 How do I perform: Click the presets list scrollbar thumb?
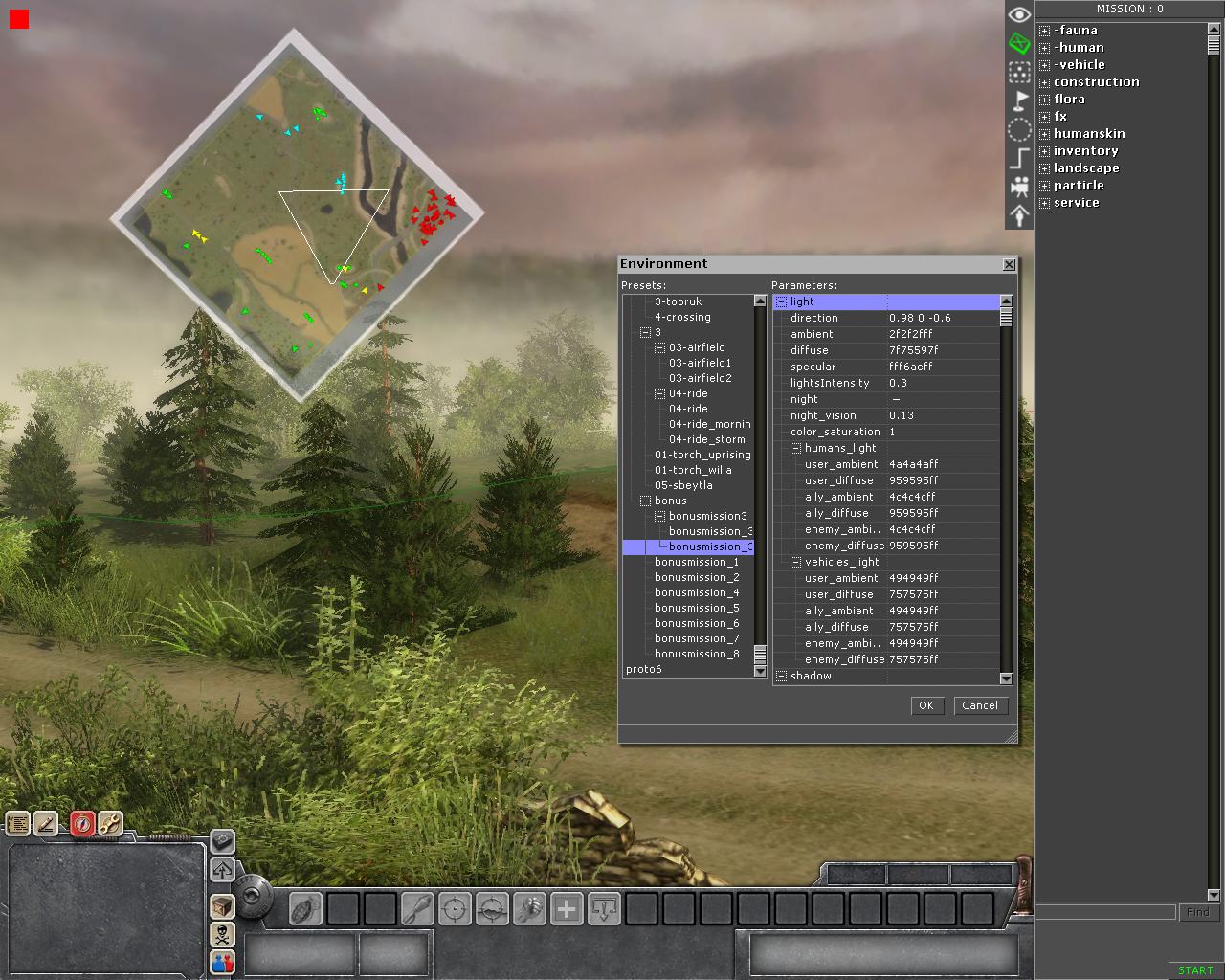760,655
